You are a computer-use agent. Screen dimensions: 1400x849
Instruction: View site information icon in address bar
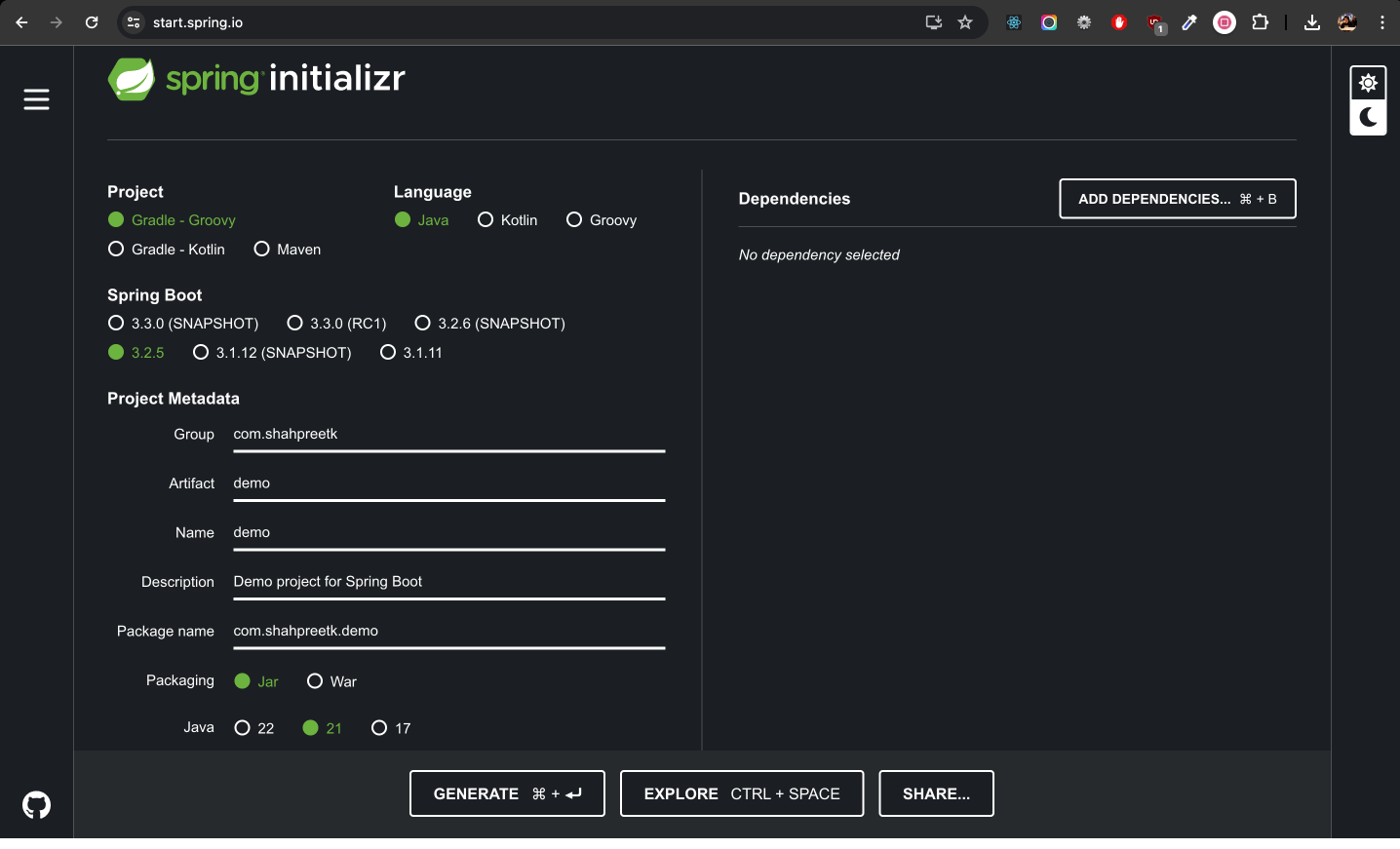[135, 22]
